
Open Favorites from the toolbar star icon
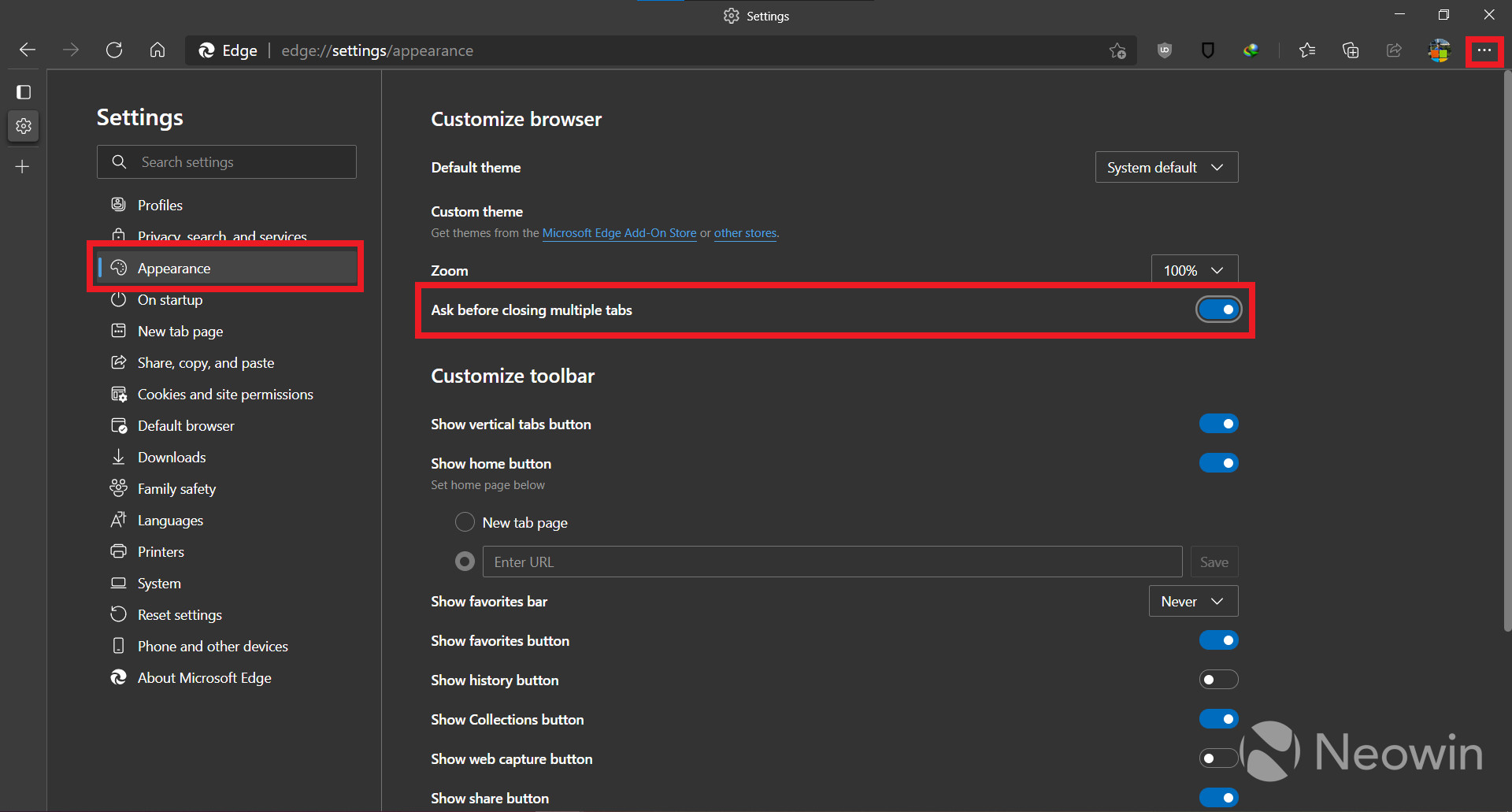pyautogui.click(x=1307, y=50)
